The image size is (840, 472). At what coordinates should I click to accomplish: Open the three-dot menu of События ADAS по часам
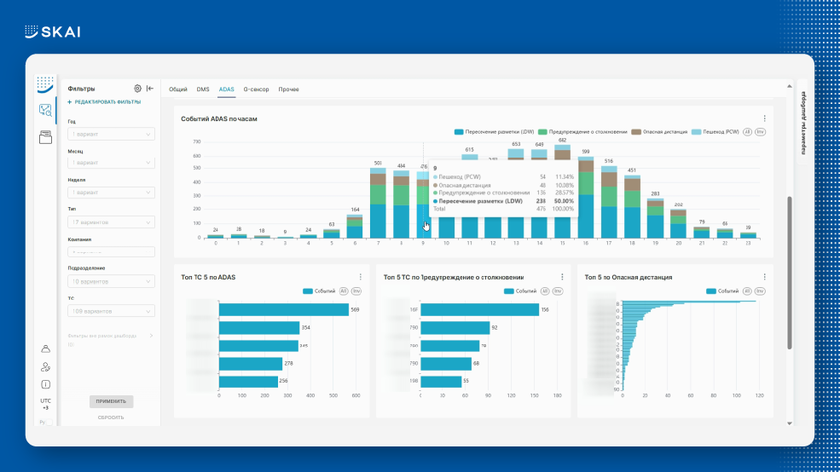pyautogui.click(x=765, y=119)
